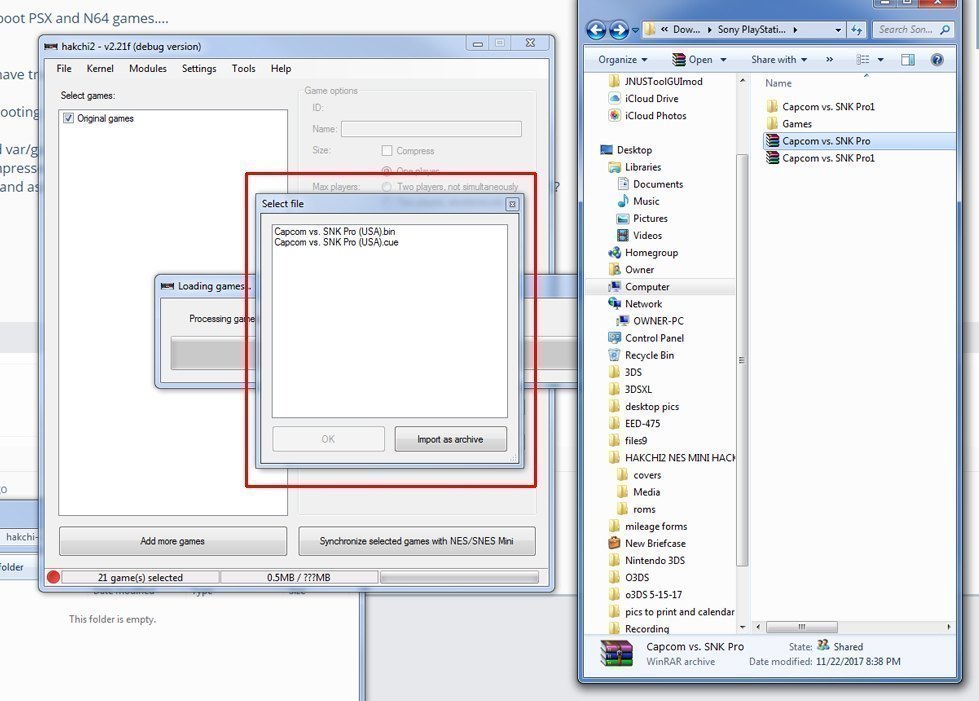The height and width of the screenshot is (701, 979).
Task: Expand the Open button dropdown arrow
Action: tap(723, 60)
